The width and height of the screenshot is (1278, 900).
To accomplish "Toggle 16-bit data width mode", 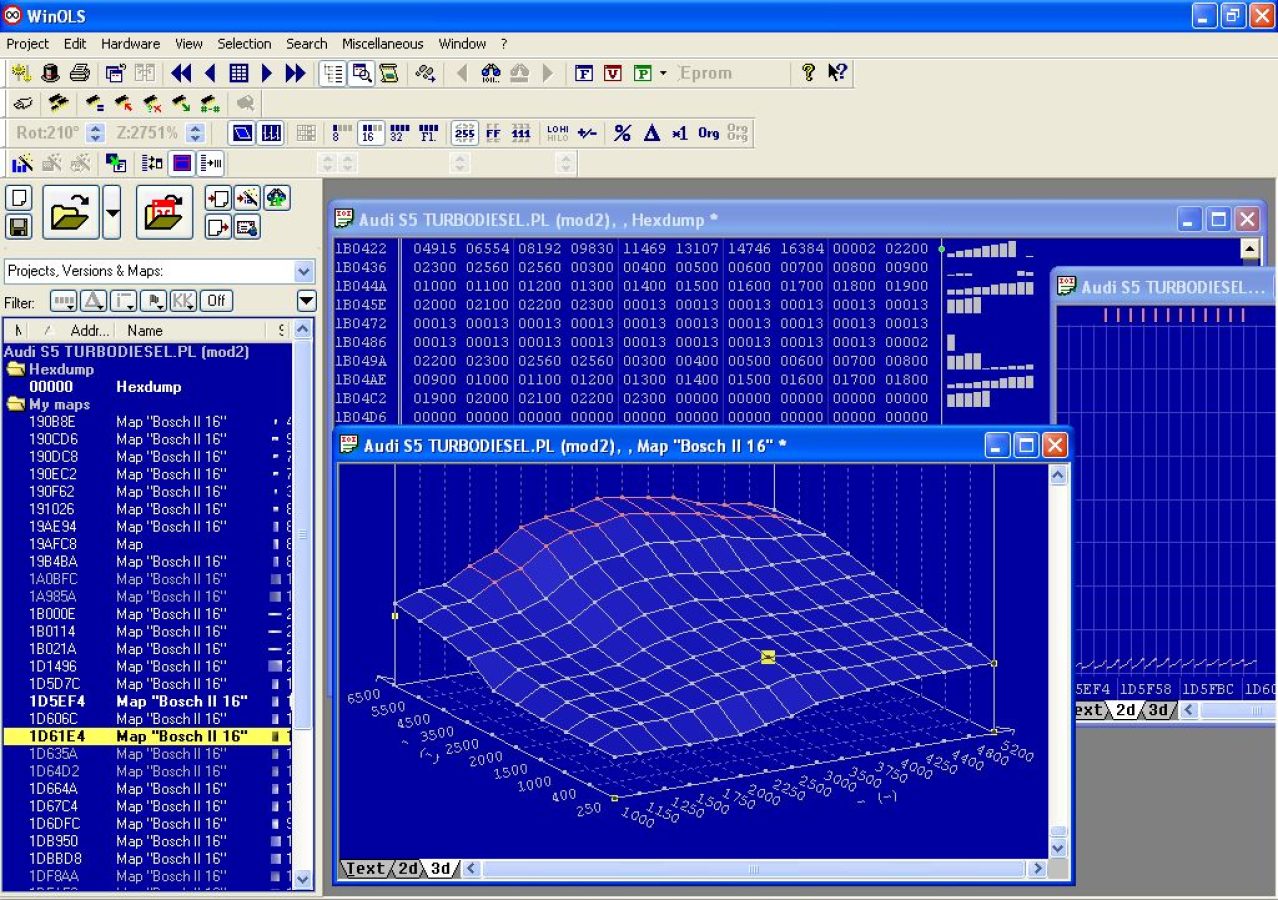I will 371,133.
